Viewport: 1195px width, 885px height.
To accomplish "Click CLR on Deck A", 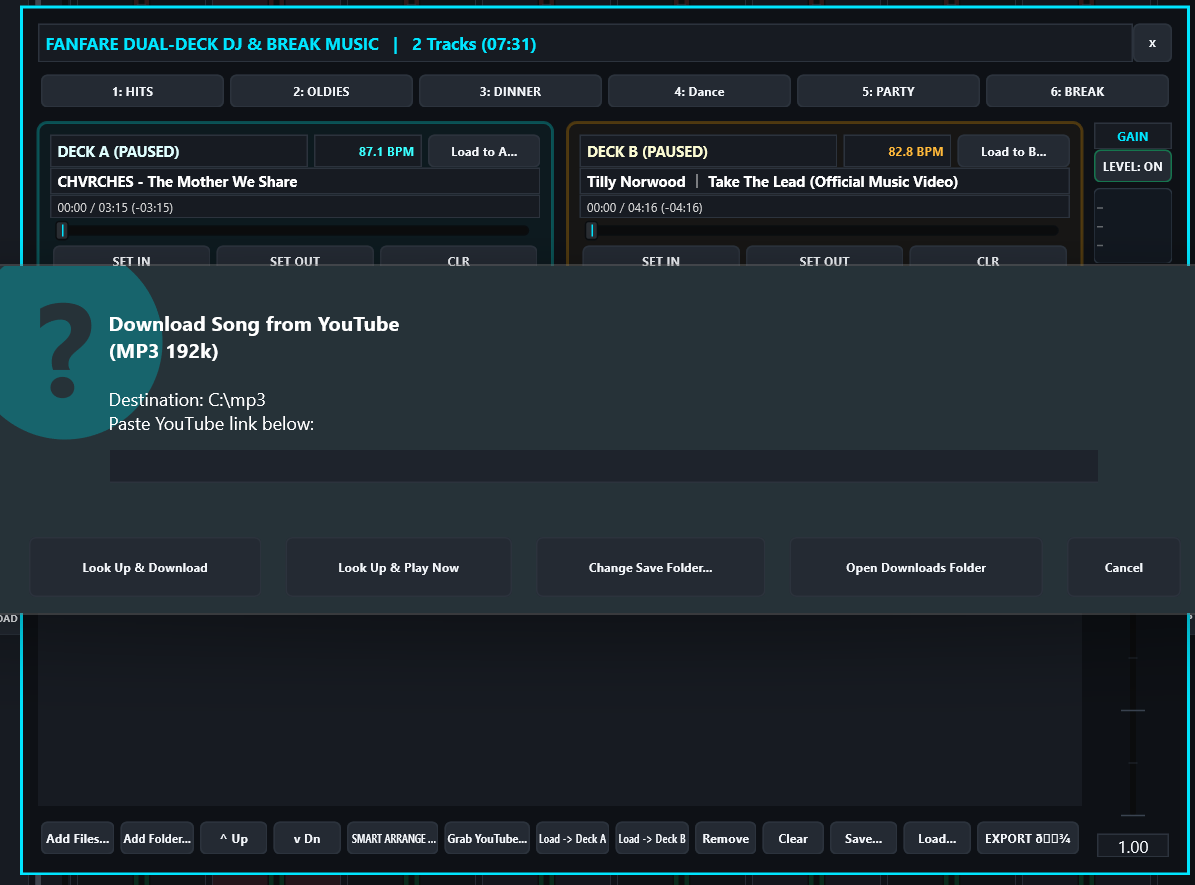I will click(459, 256).
